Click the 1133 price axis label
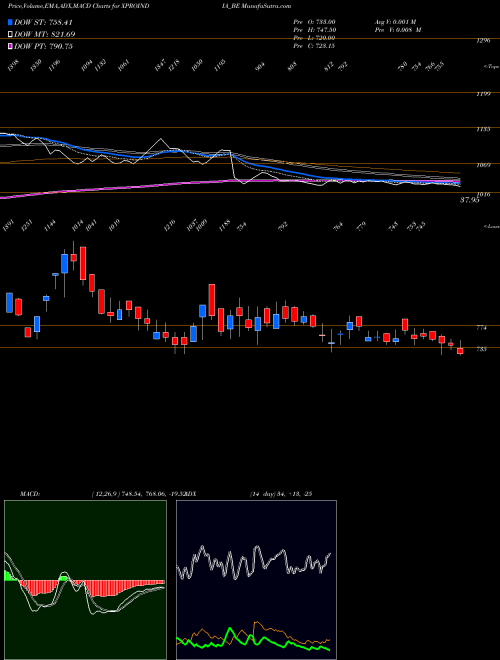The width and height of the screenshot is (500, 660). click(484, 129)
